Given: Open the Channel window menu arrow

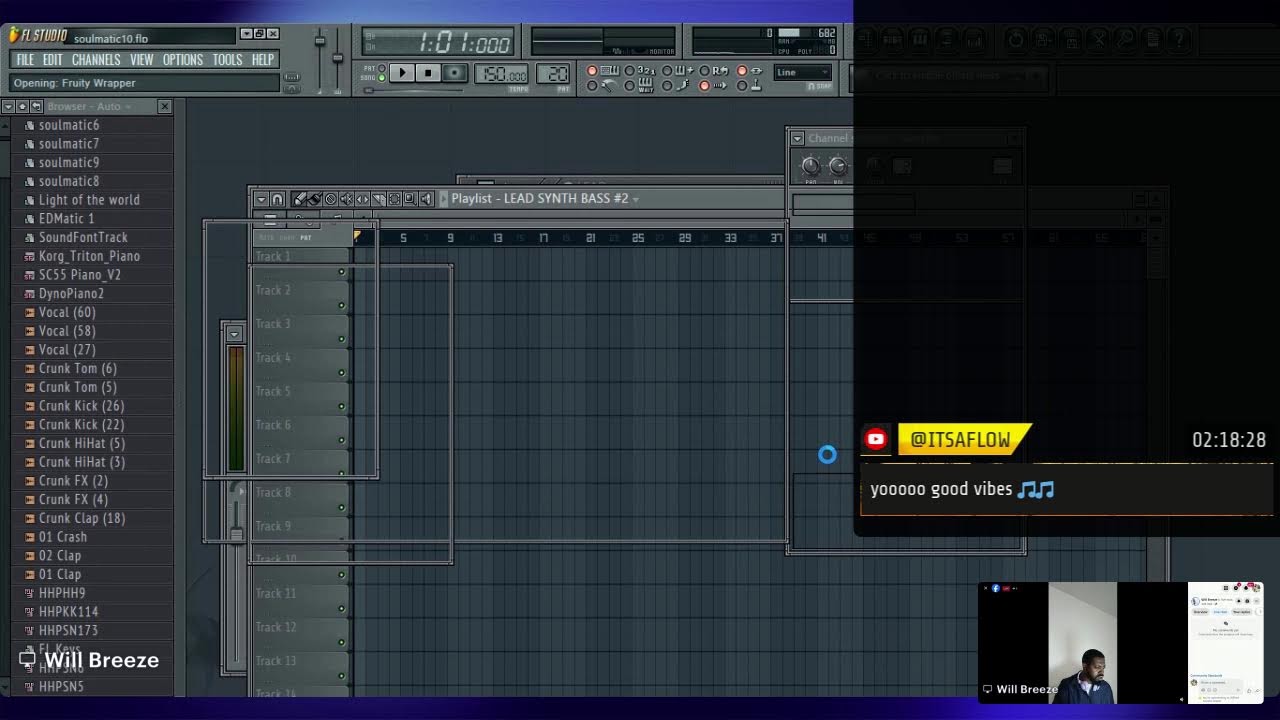Looking at the screenshot, I should [797, 138].
